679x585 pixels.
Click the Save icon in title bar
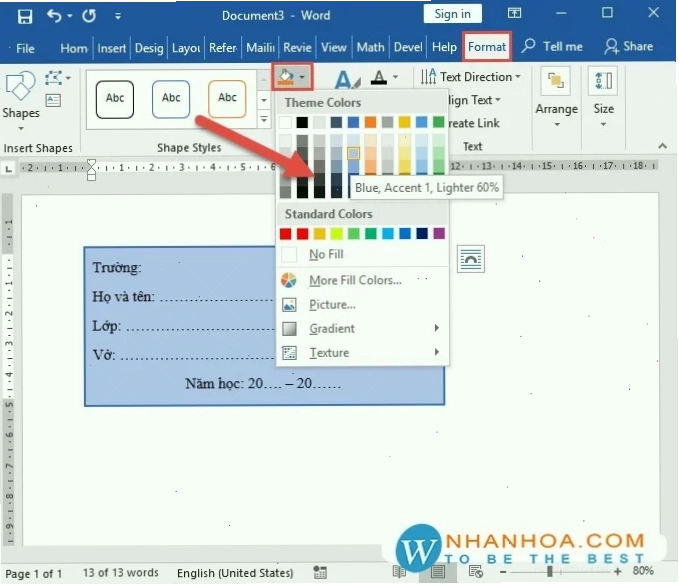[x=25, y=16]
